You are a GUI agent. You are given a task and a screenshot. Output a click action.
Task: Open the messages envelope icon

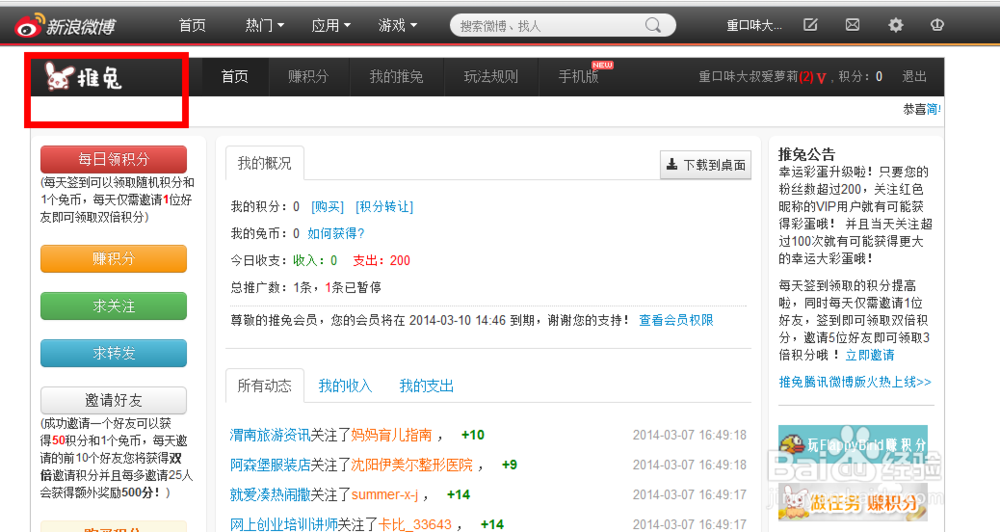tap(853, 25)
